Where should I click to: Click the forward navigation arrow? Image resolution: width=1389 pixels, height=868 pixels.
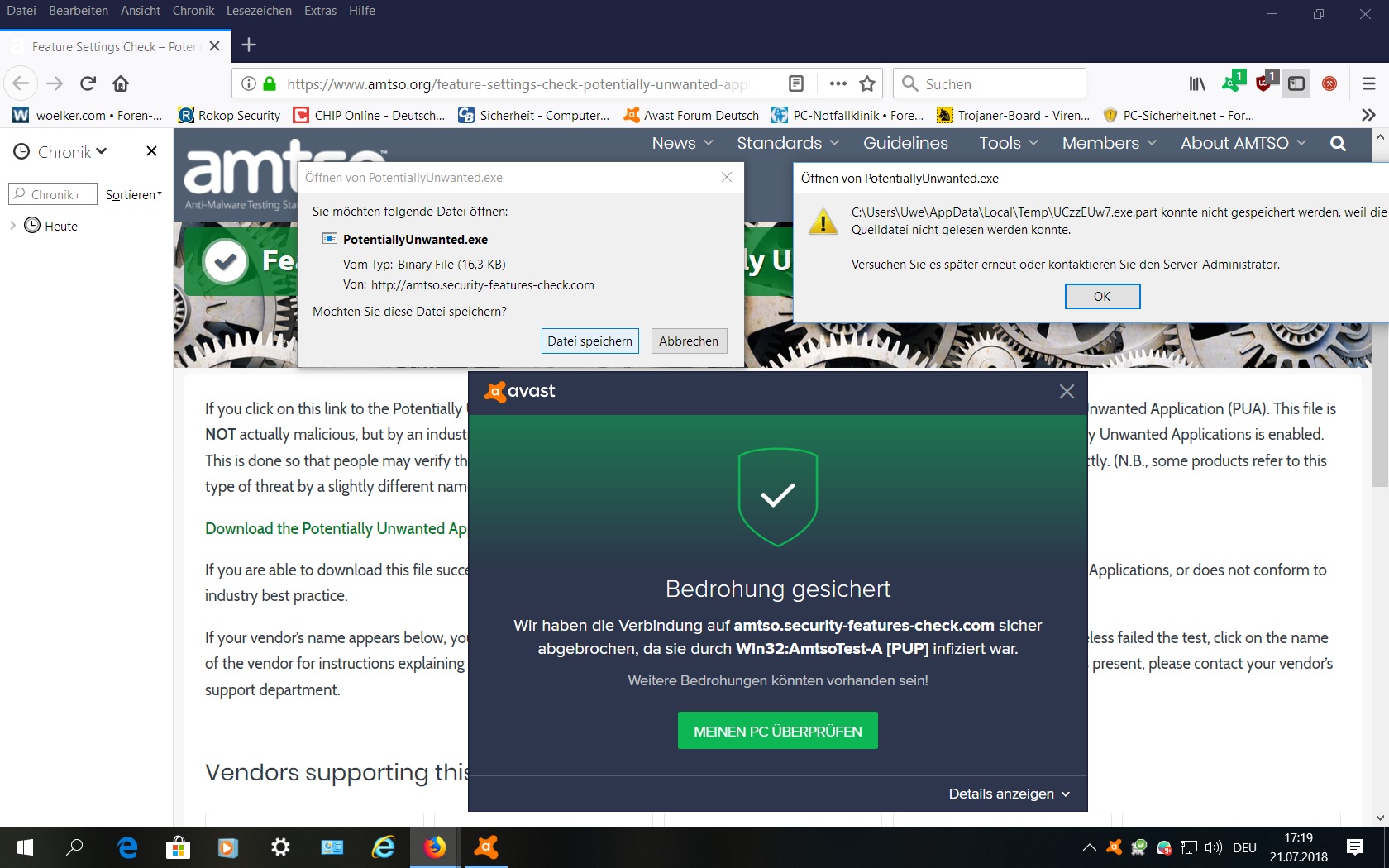[x=55, y=83]
